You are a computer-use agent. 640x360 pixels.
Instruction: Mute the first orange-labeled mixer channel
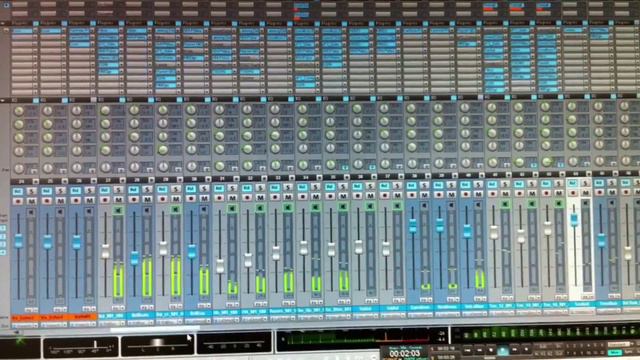(32, 201)
